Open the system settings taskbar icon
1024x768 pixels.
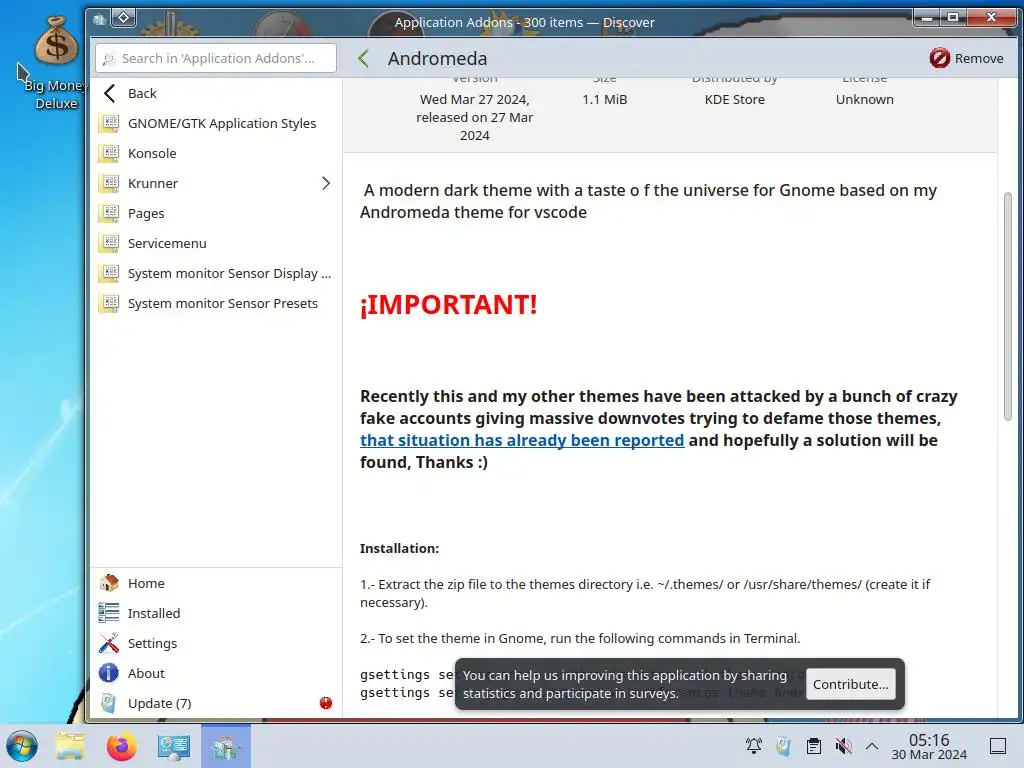tap(174, 746)
